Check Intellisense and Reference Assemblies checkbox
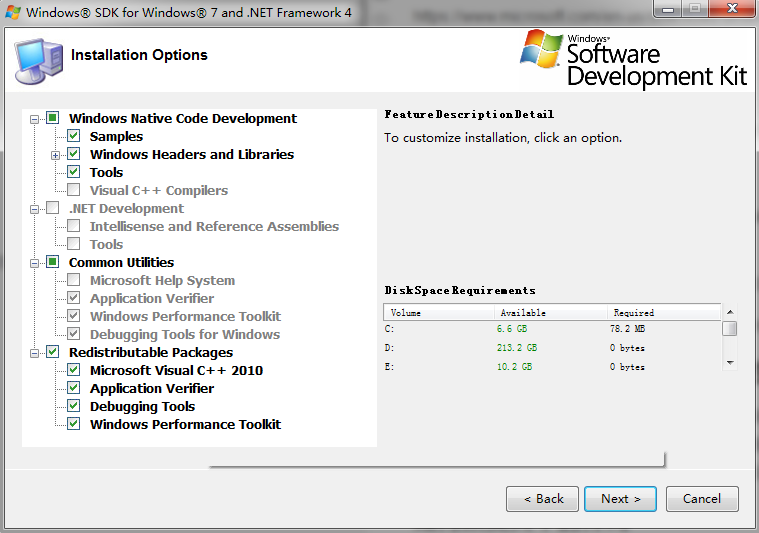 [74, 226]
